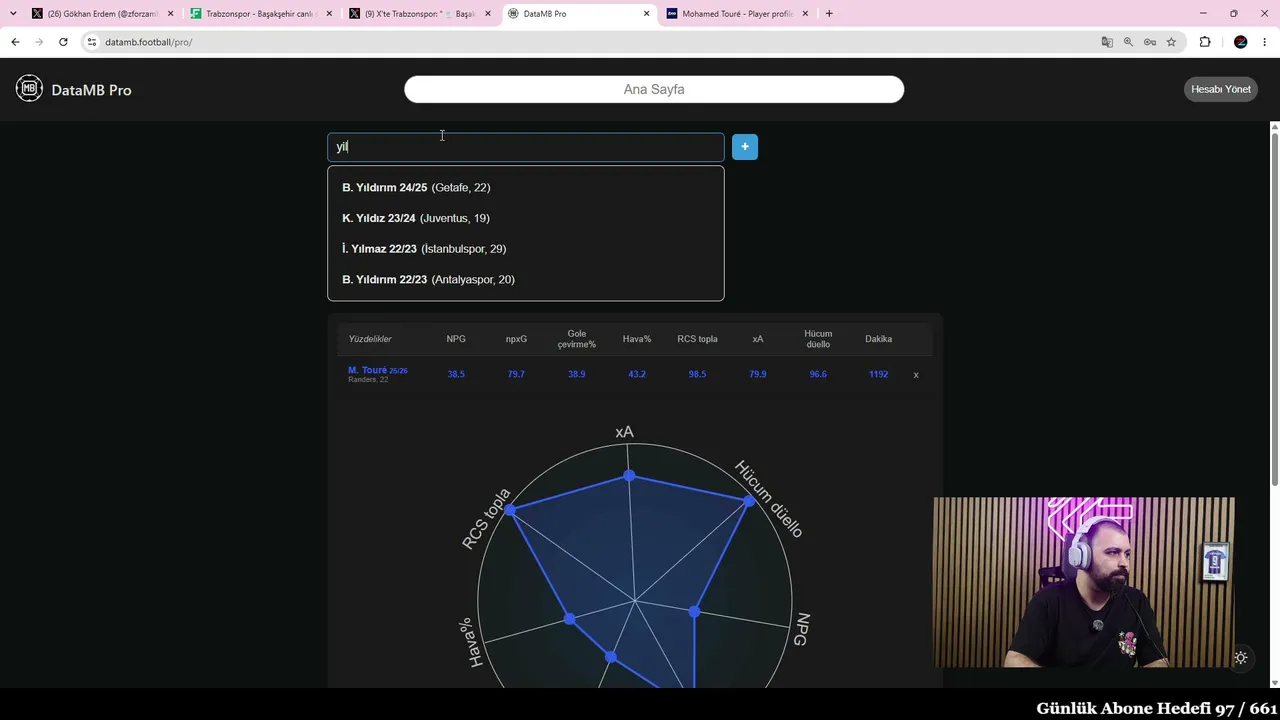Open a new browser tab
1280x720 pixels.
(x=829, y=14)
